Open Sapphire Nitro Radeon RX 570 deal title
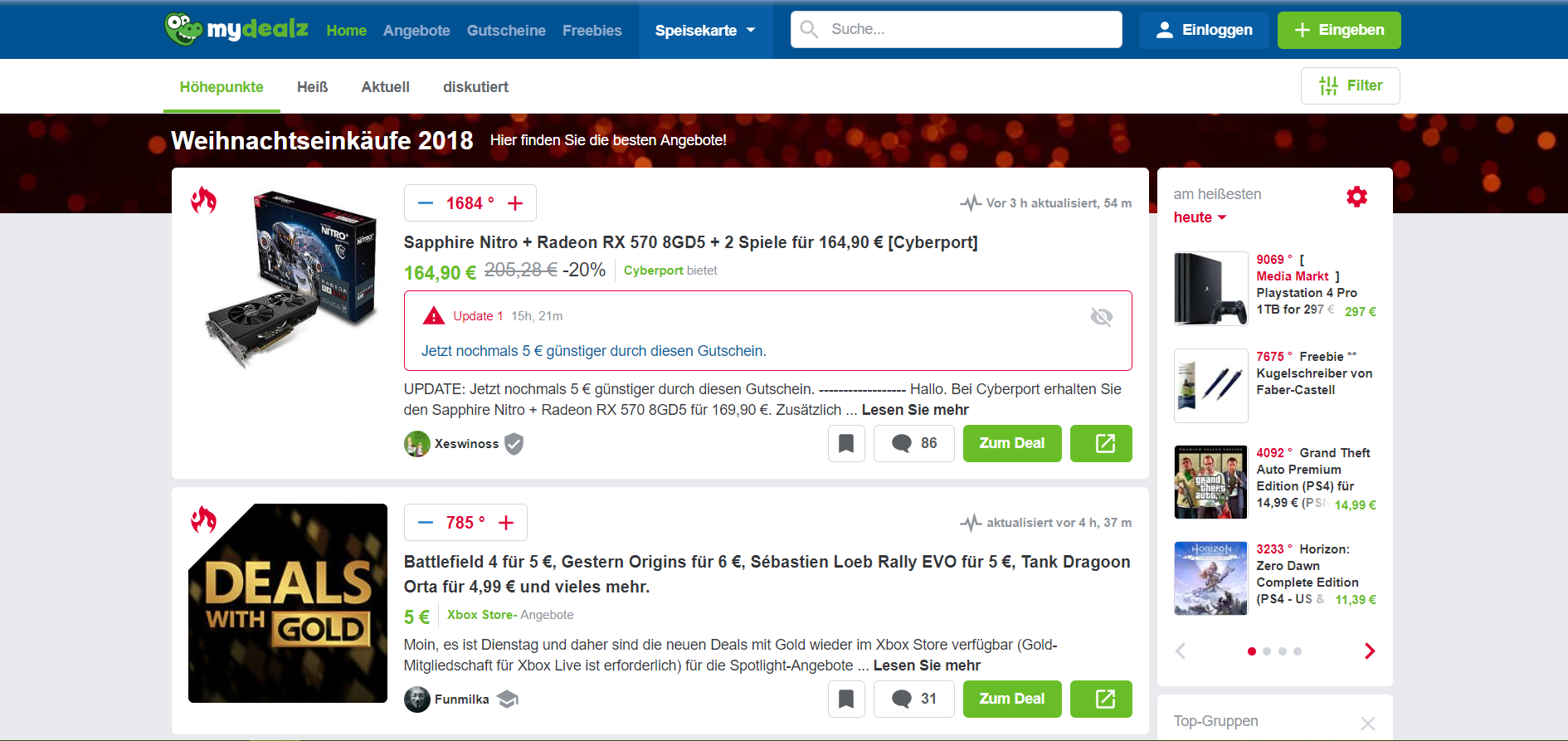Viewport: 1568px width, 741px height. tap(690, 242)
